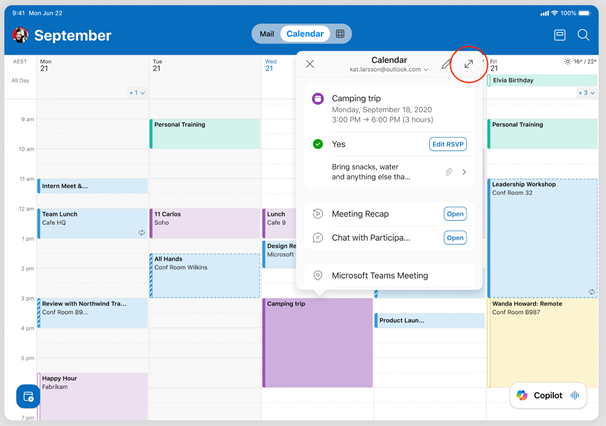Click the attachment paperclip icon

pyautogui.click(x=449, y=172)
